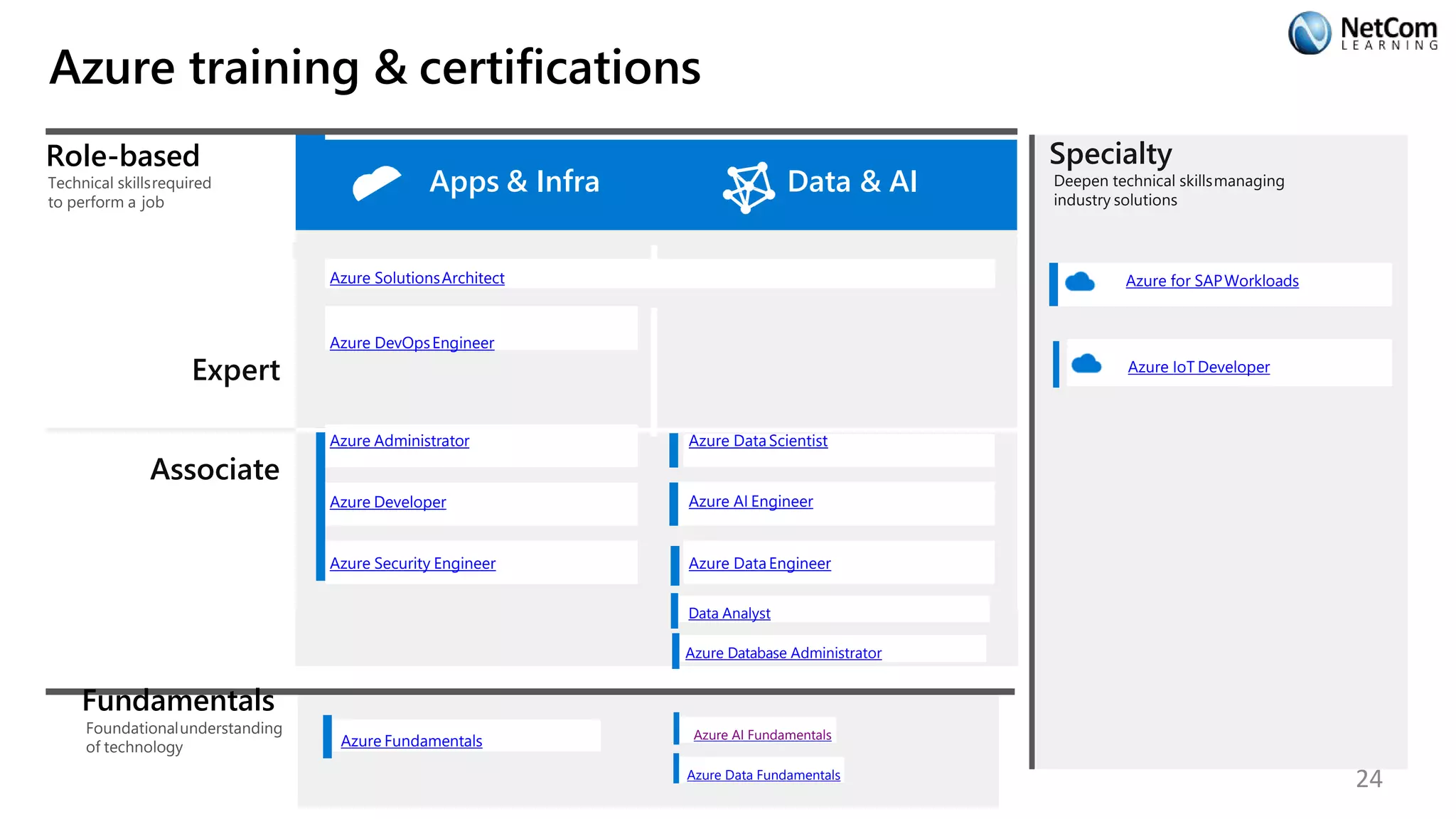1456x819 pixels.
Task: Click the Role-based section heading
Action: (x=123, y=156)
